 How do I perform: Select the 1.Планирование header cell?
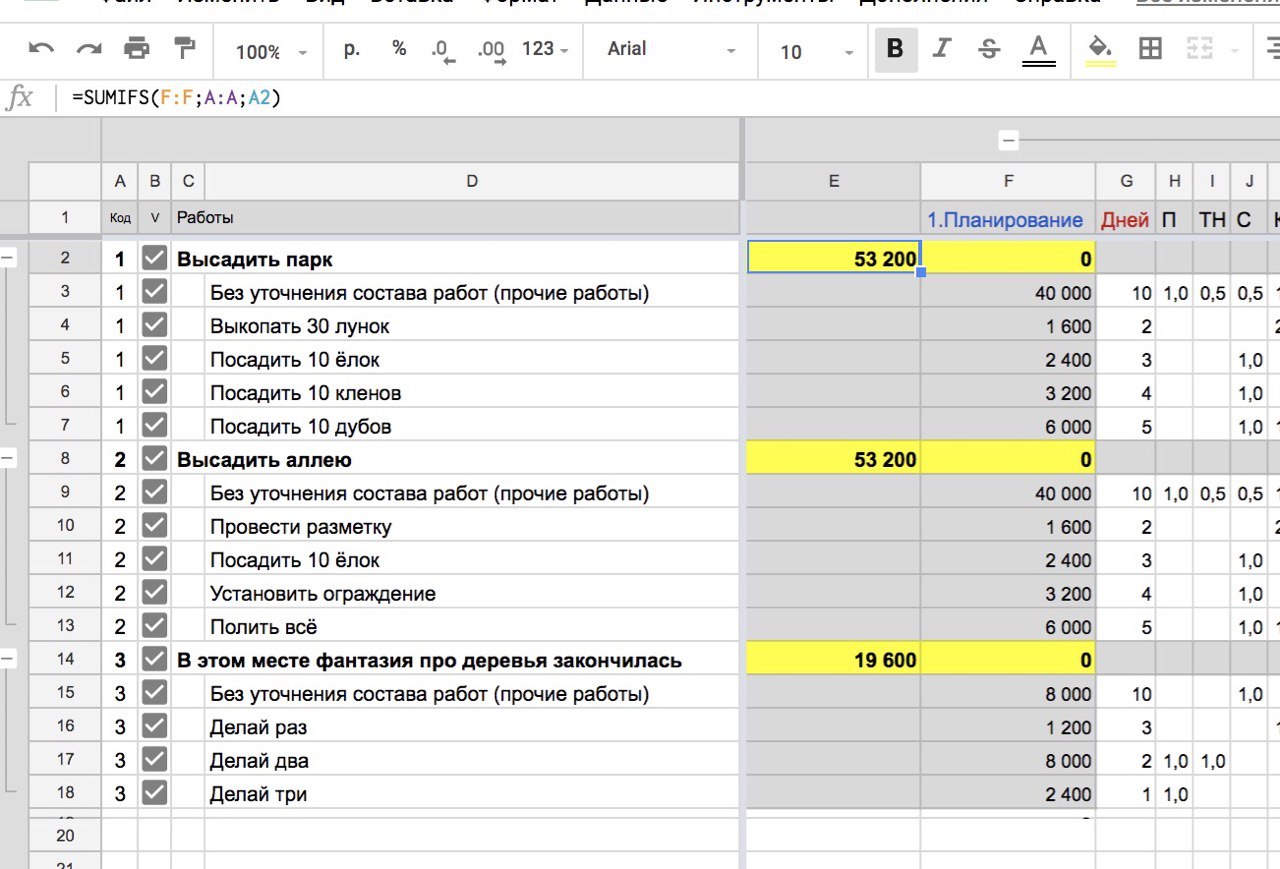pos(1008,220)
